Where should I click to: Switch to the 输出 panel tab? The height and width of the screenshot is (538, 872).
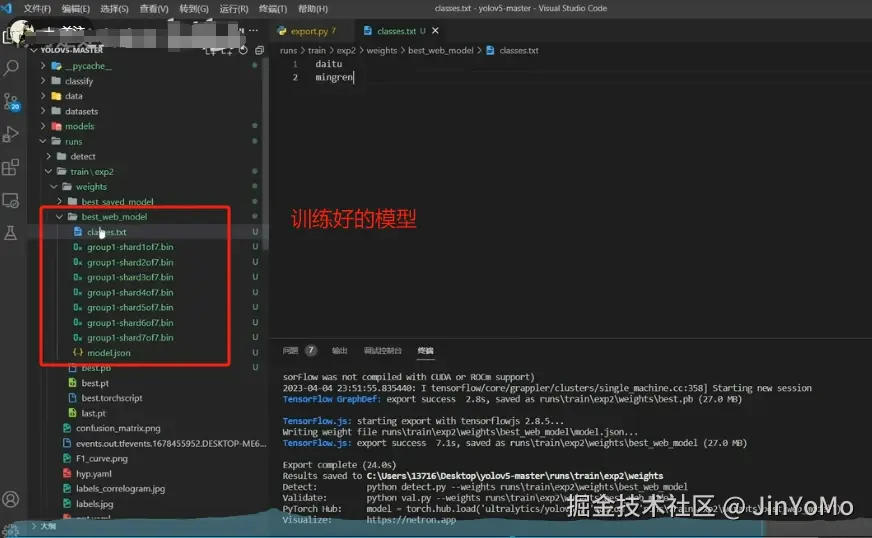tap(339, 351)
